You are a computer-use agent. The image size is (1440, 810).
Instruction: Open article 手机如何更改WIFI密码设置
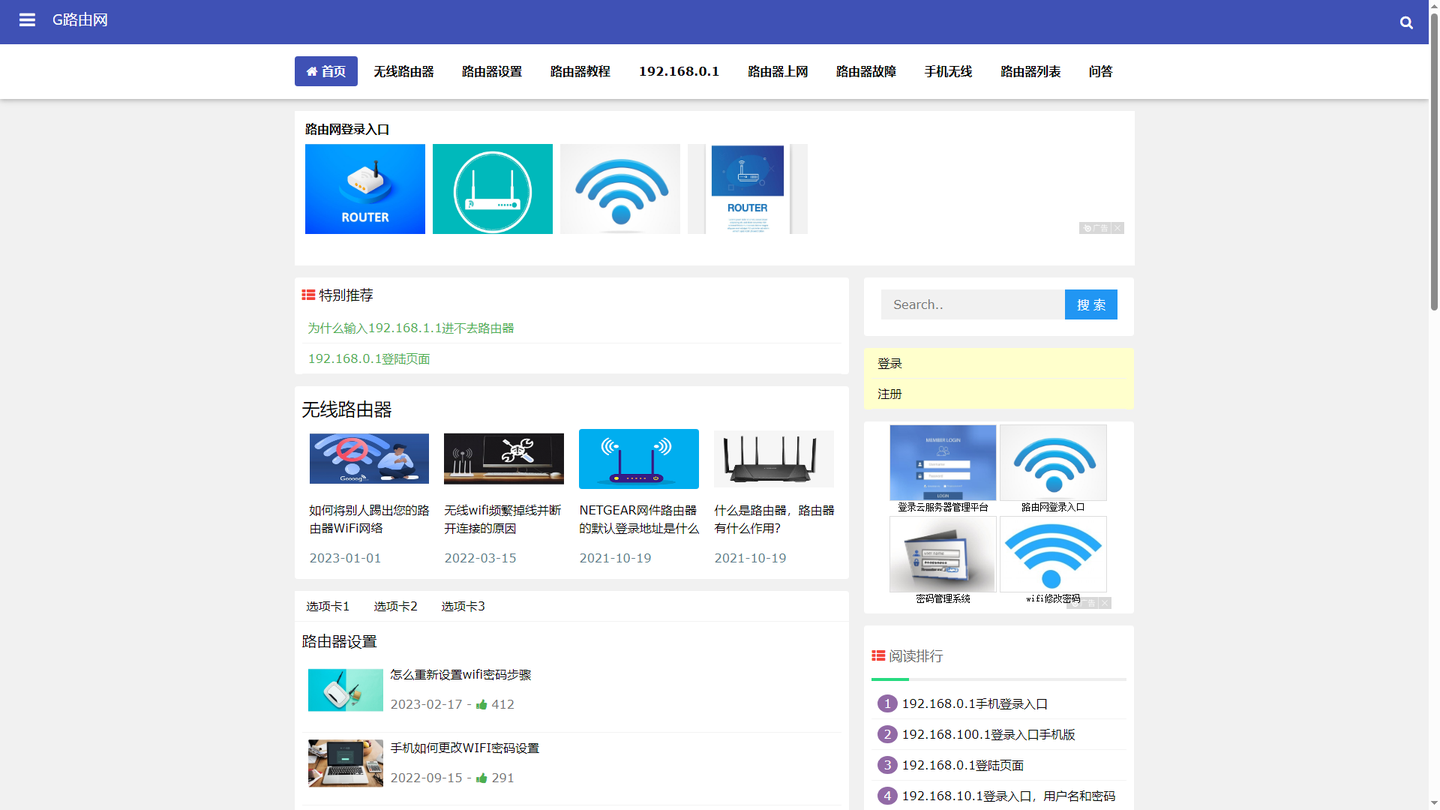465,748
